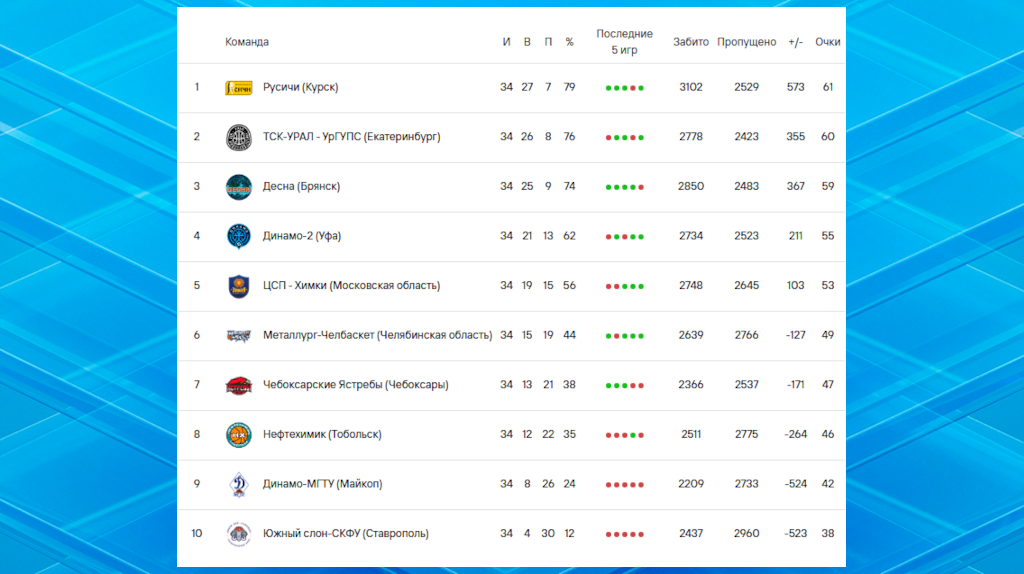Click the Динамо-МГТУ (Майкоп) team logo

pyautogui.click(x=238, y=485)
